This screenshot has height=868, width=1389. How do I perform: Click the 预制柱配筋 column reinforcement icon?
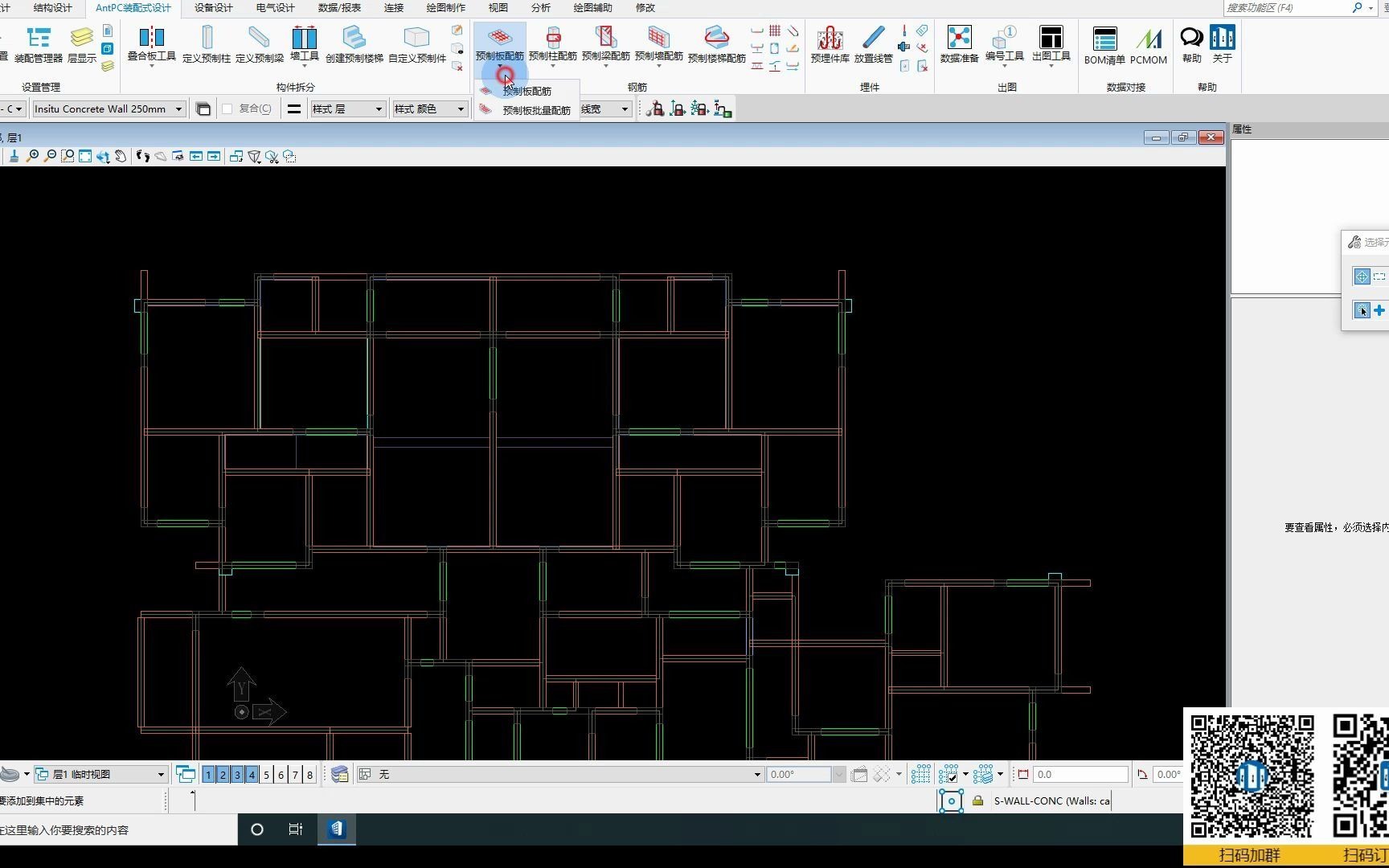point(553,38)
